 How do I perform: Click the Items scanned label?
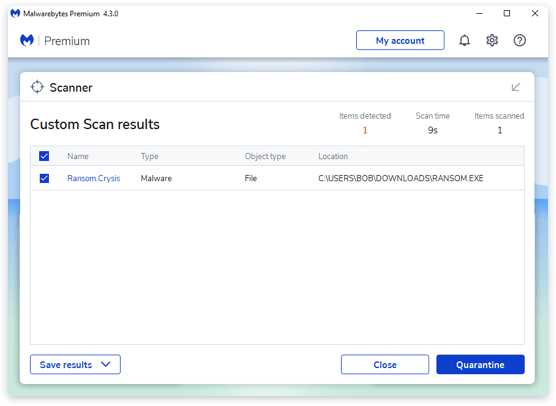pos(499,116)
